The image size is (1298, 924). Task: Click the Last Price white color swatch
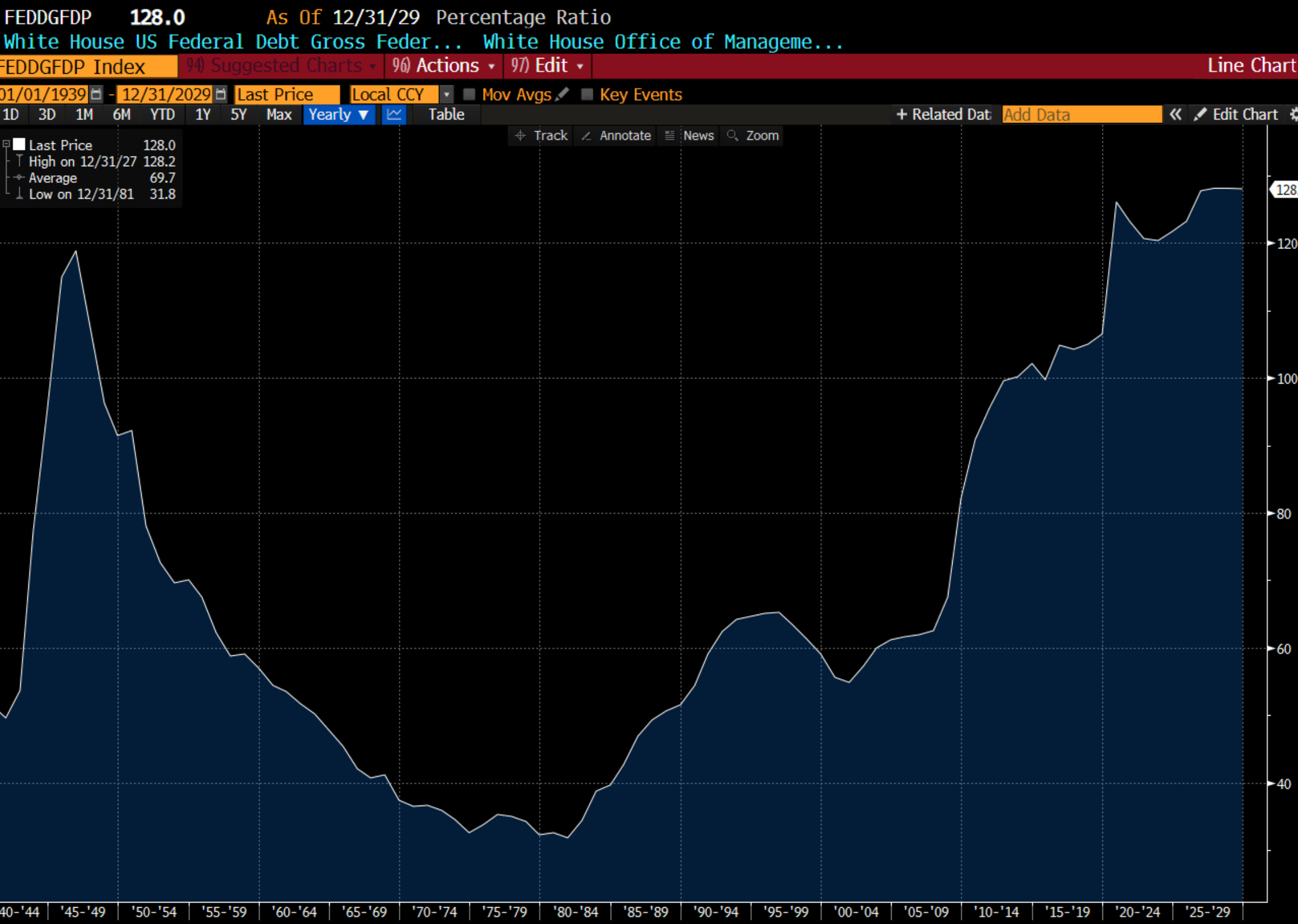[x=19, y=144]
